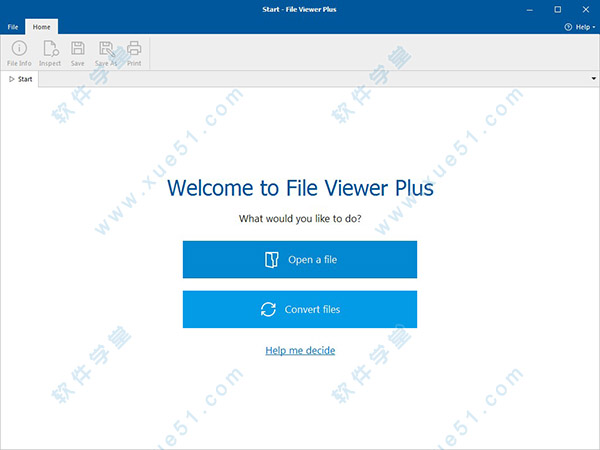Open the File menu tab
Viewport: 600px width, 450px height.
pos(13,27)
